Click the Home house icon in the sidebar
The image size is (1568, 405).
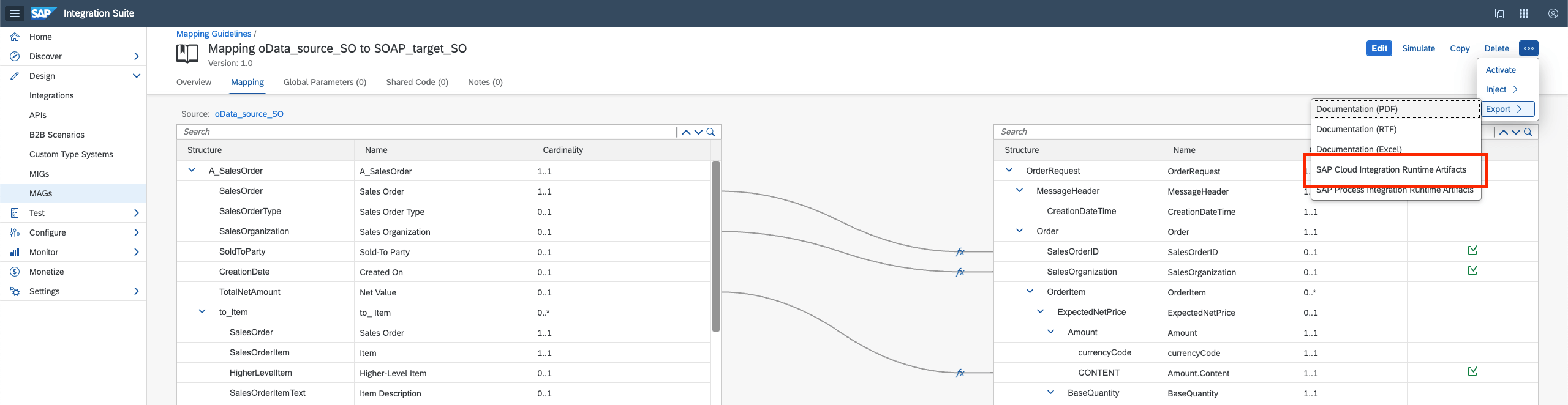click(x=15, y=37)
